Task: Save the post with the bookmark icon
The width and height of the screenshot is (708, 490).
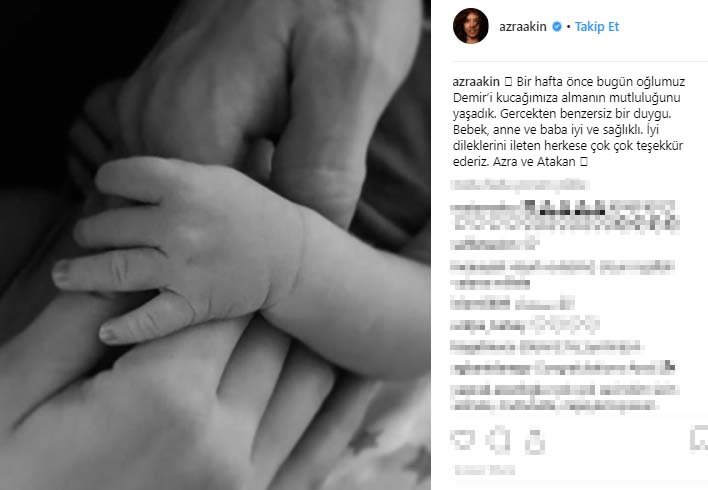Action: click(x=699, y=438)
